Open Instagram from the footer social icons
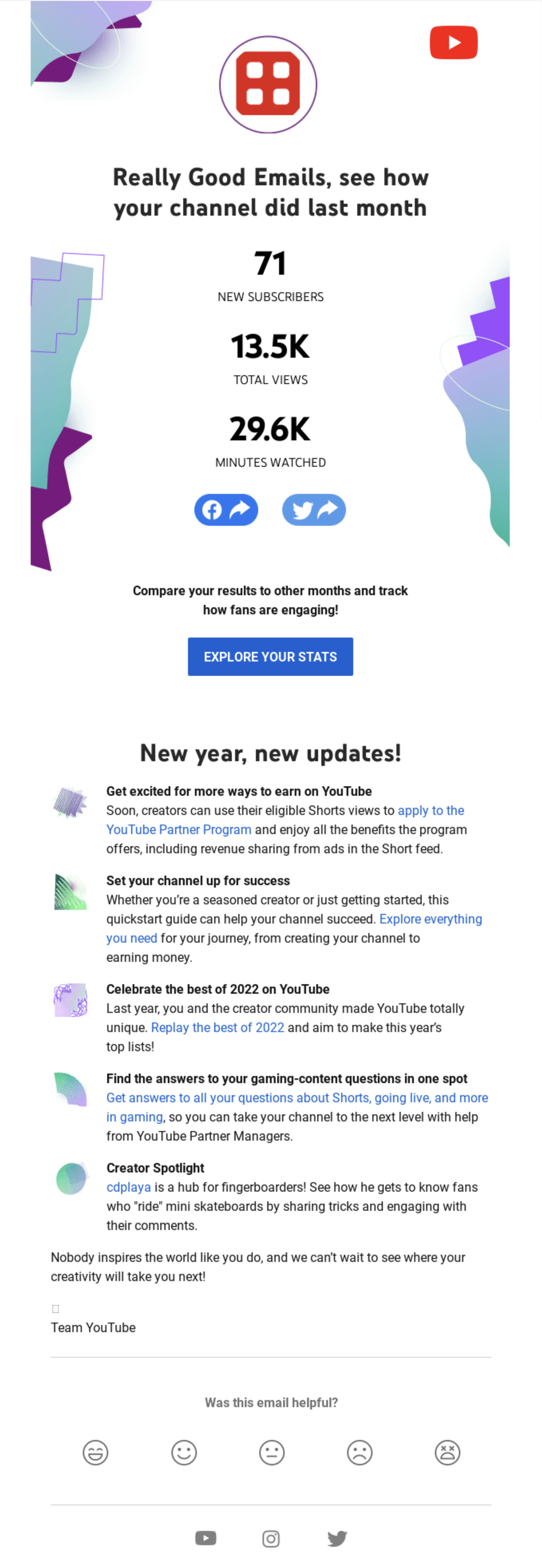The width and height of the screenshot is (542, 1568). click(x=271, y=1538)
